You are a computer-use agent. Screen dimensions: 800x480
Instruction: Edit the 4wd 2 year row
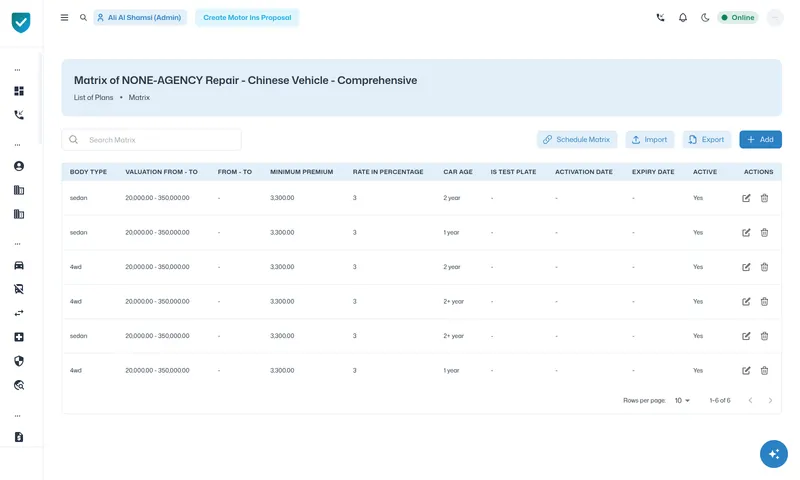746,267
